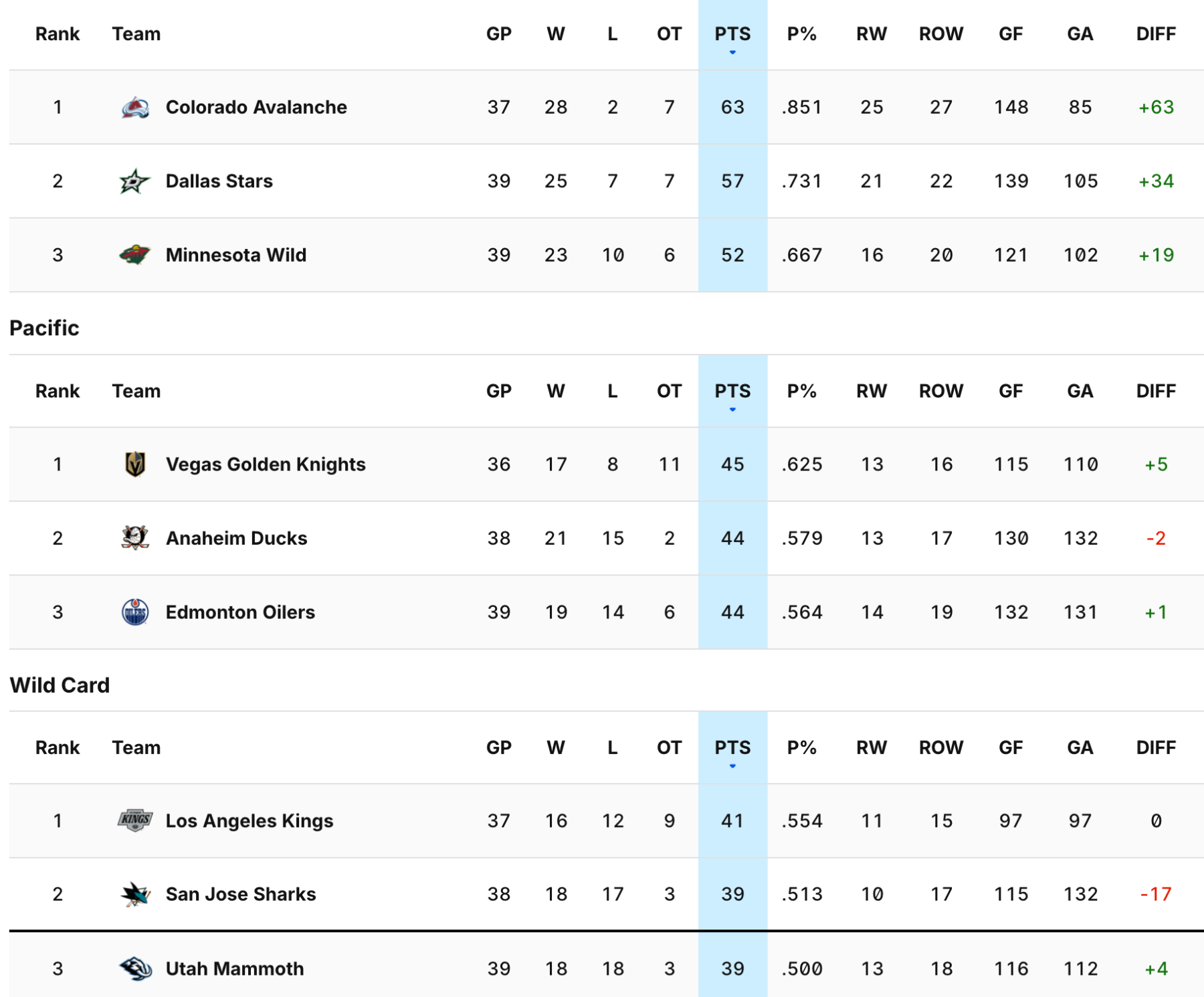Click the Edmonton Oilers logo
Image resolution: width=1204 pixels, height=997 pixels.
point(135,612)
